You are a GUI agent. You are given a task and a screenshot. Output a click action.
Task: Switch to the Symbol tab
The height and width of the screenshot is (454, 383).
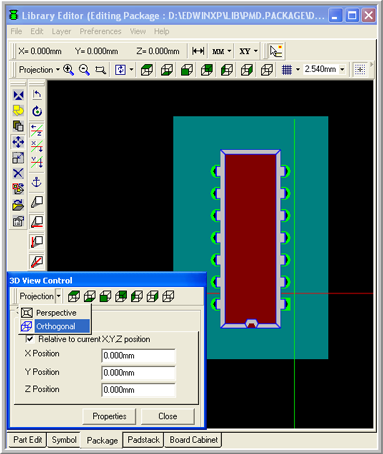pos(64,440)
